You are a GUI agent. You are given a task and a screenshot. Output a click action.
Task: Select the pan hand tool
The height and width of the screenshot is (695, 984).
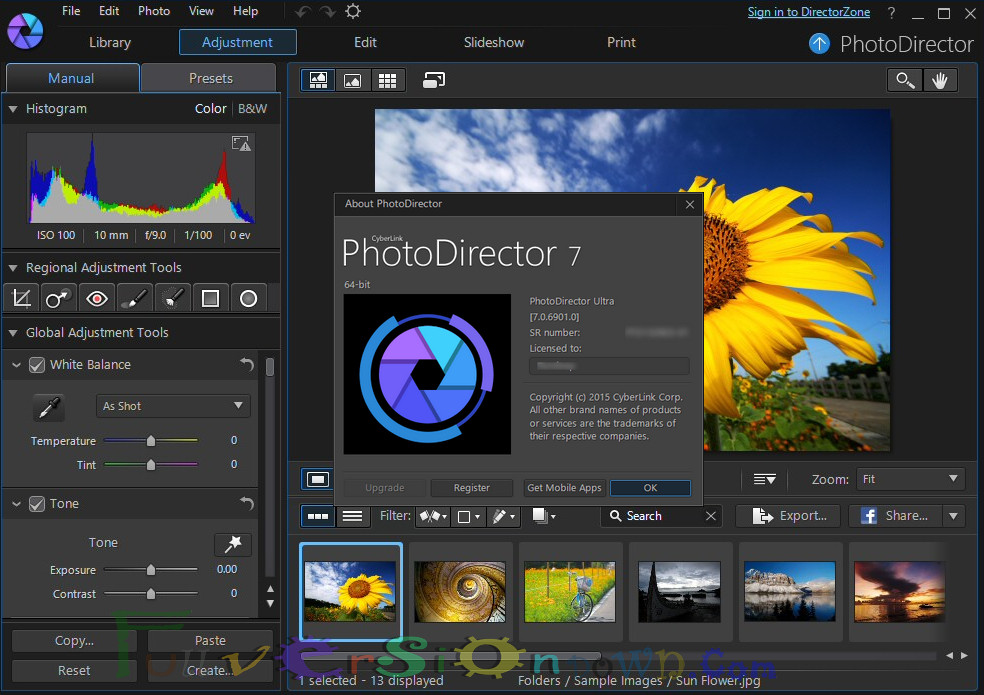click(939, 80)
